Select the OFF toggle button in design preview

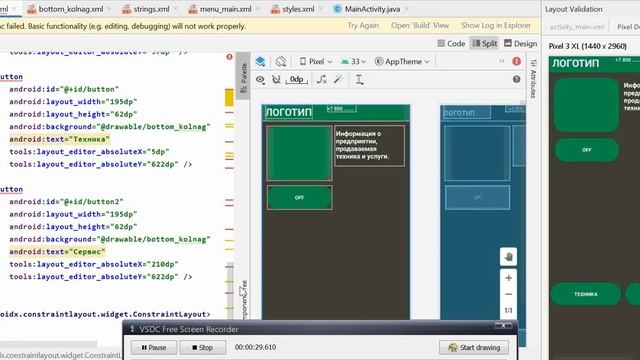point(299,198)
